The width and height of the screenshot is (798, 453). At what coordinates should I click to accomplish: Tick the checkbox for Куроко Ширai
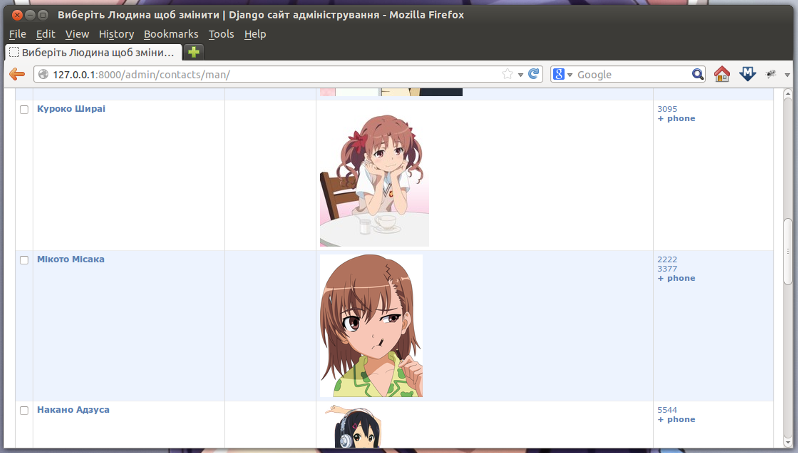point(24,109)
